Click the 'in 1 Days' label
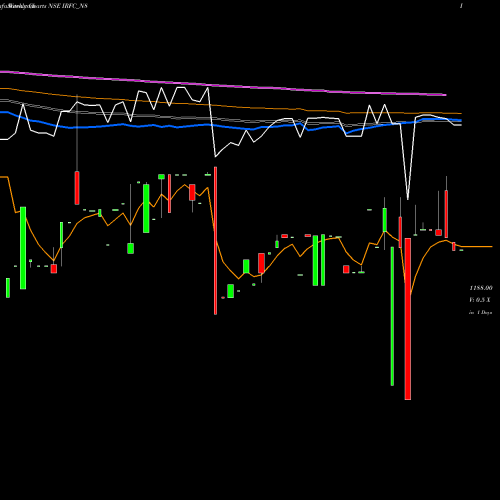This screenshot has width=500, height=500. click(x=480, y=312)
